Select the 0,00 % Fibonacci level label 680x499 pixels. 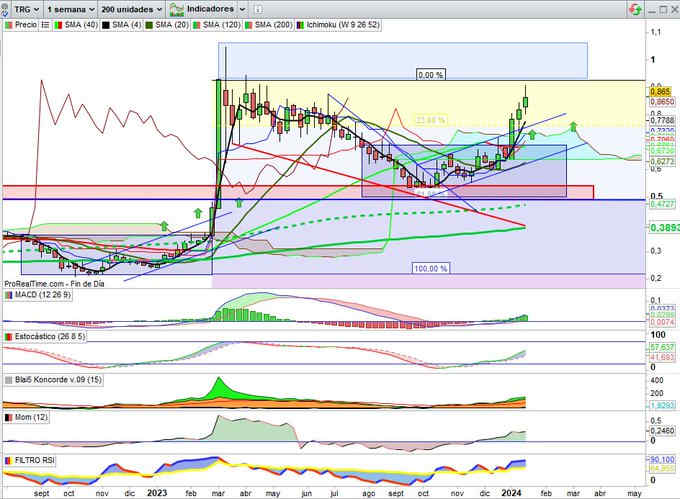pyautogui.click(x=431, y=75)
